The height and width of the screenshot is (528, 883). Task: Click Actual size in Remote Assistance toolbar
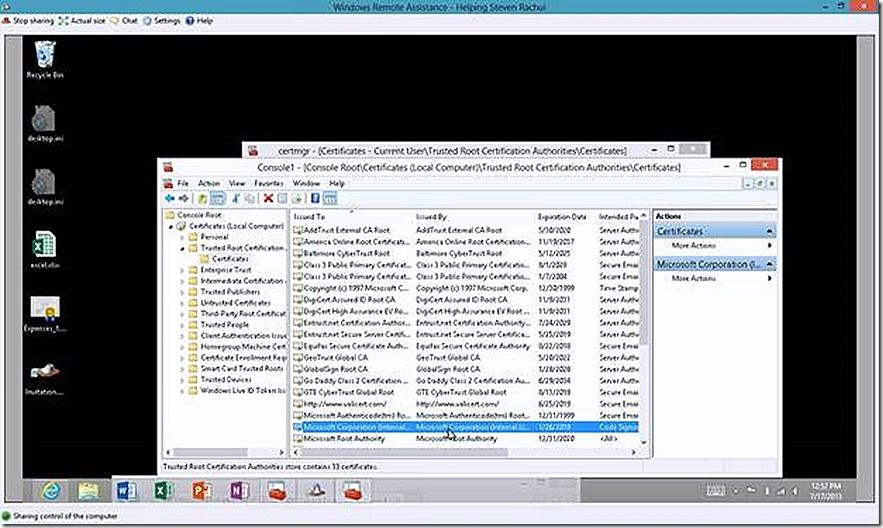(82, 20)
